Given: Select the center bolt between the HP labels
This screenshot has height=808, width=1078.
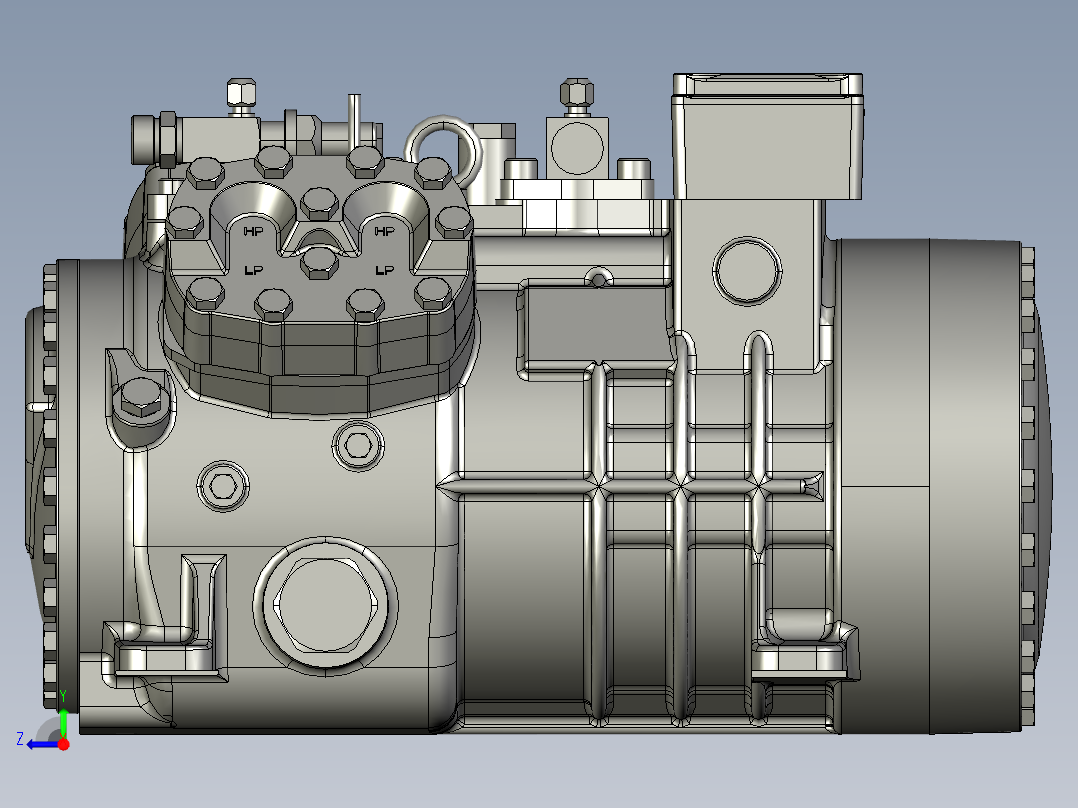Looking at the screenshot, I should [320, 203].
